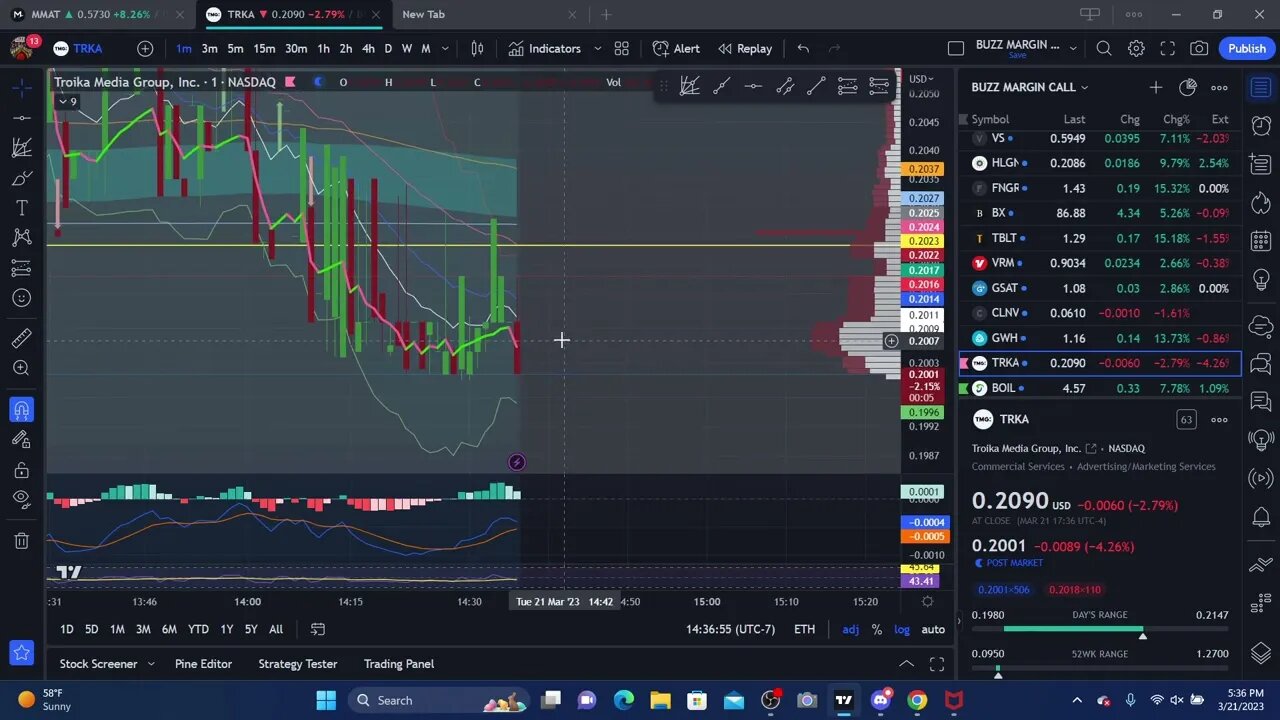The image size is (1280, 720).
Task: Change the candlestick chart type
Action: (x=477, y=48)
